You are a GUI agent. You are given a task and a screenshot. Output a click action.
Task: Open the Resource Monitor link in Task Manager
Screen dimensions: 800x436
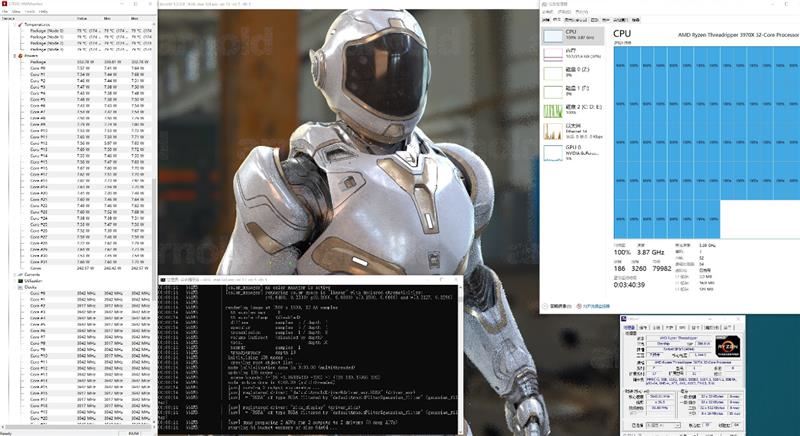click(x=593, y=306)
